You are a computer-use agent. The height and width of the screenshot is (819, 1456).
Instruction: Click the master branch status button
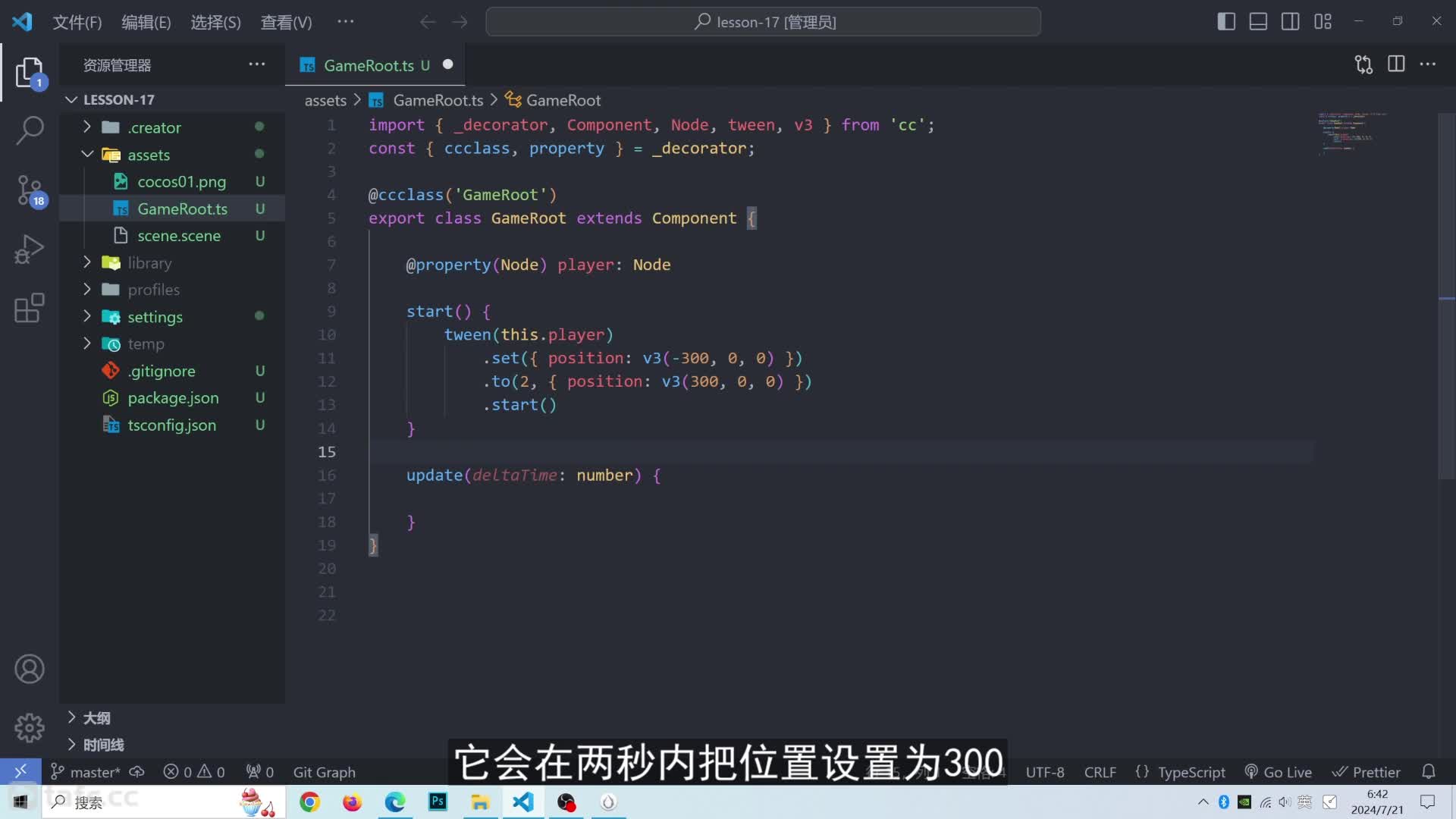tap(86, 772)
